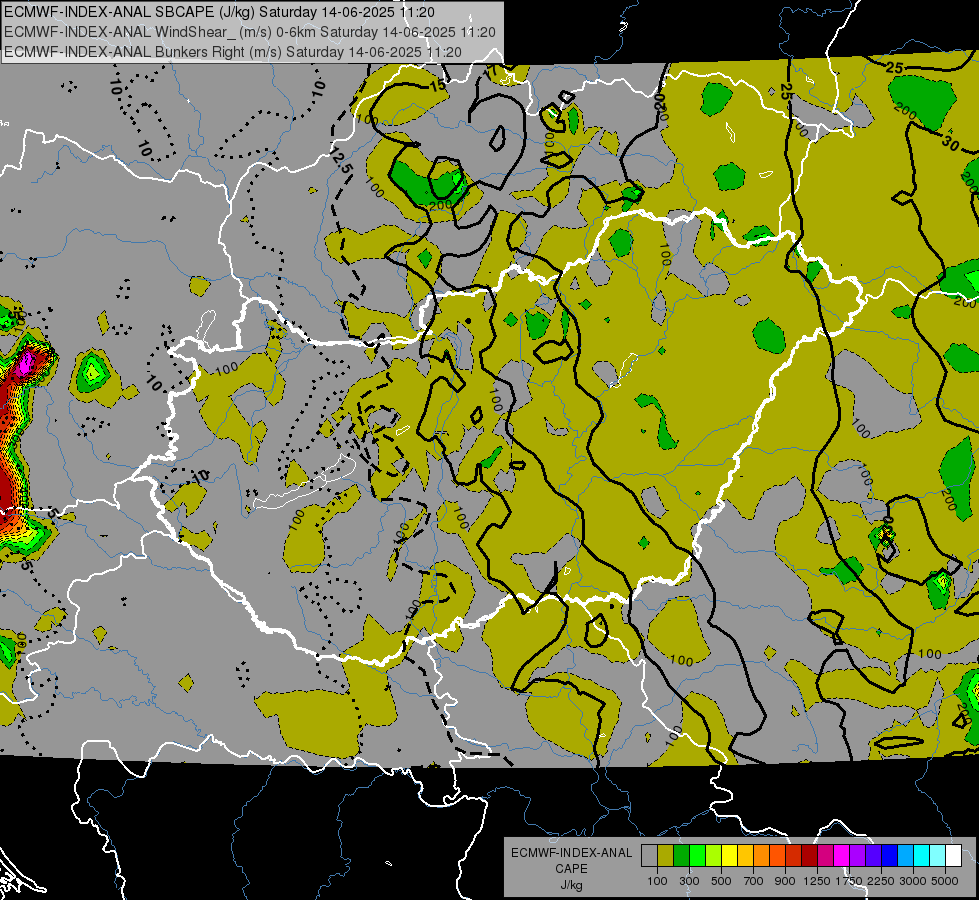Viewport: 979px width, 900px height.
Task: Click the red-orange swatch before 900
Action: tap(777, 856)
